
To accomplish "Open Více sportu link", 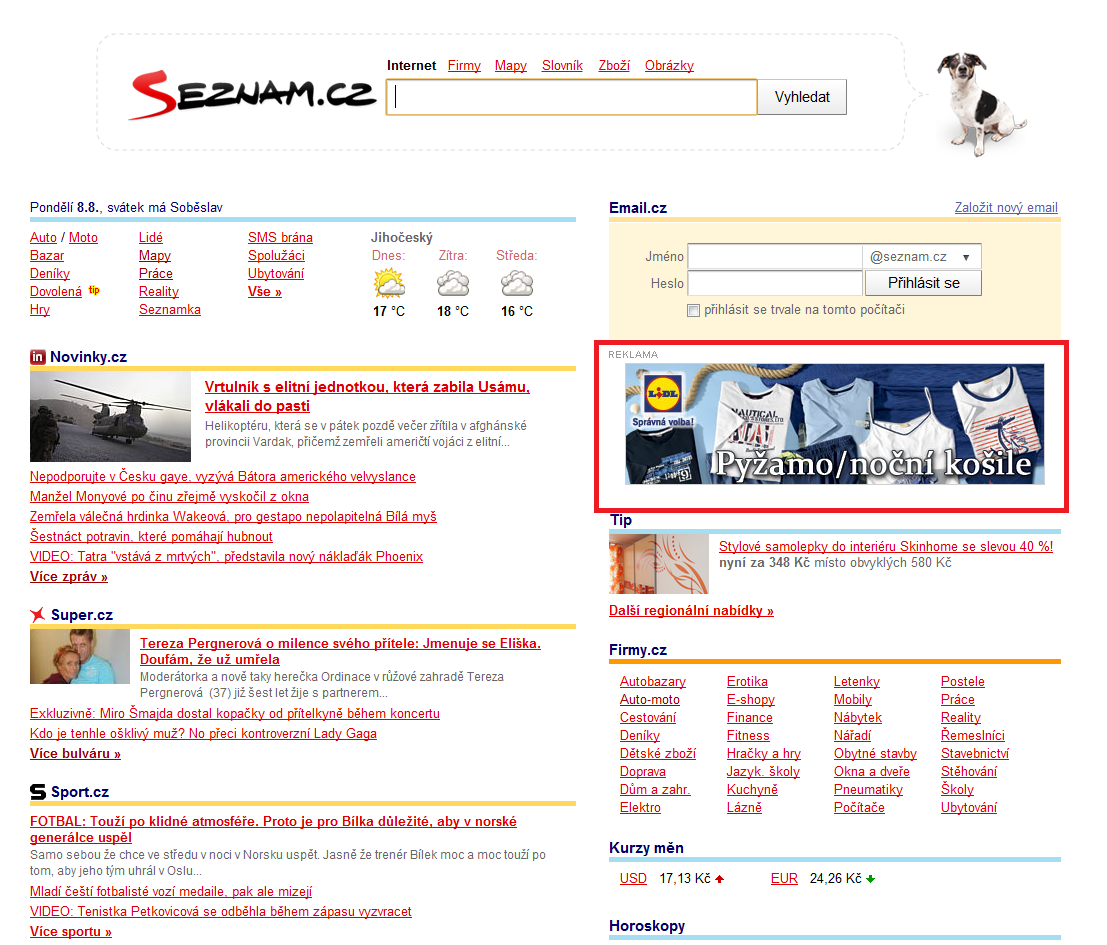I will 71,932.
